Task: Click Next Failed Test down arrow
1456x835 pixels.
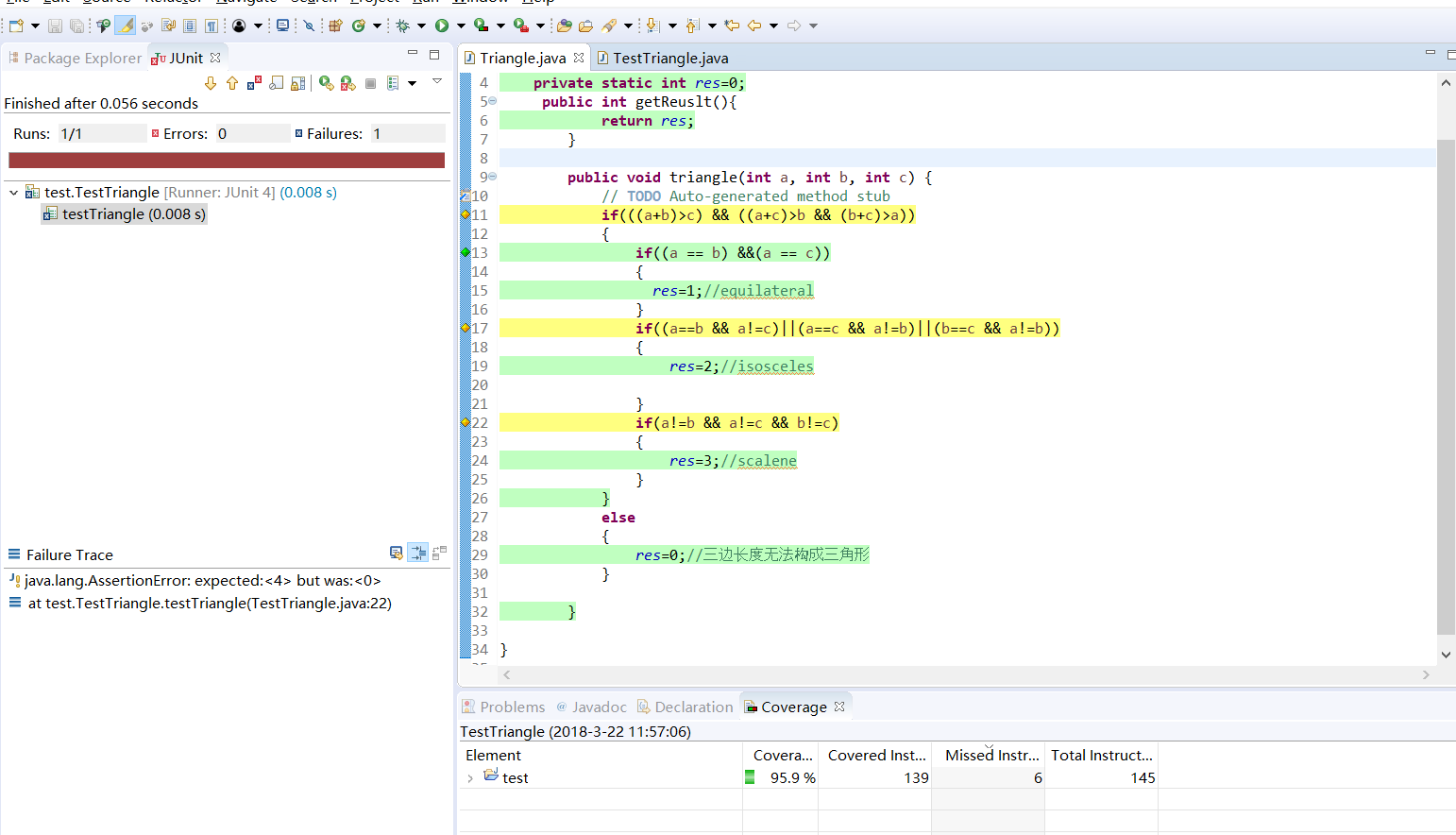Action: pos(211,83)
